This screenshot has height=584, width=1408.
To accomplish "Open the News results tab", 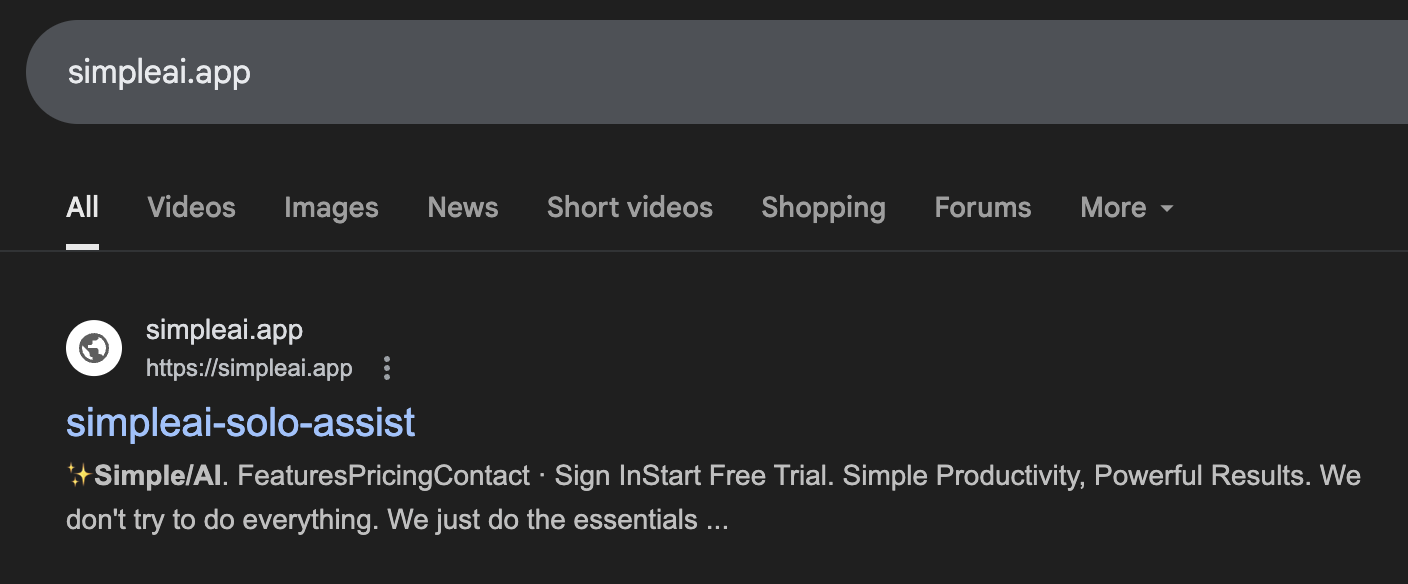I will [x=462, y=208].
